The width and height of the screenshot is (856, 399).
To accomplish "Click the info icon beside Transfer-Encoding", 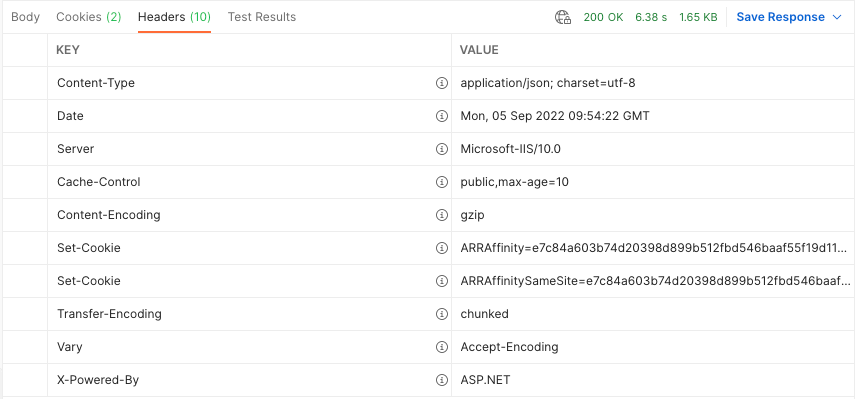I will (442, 314).
